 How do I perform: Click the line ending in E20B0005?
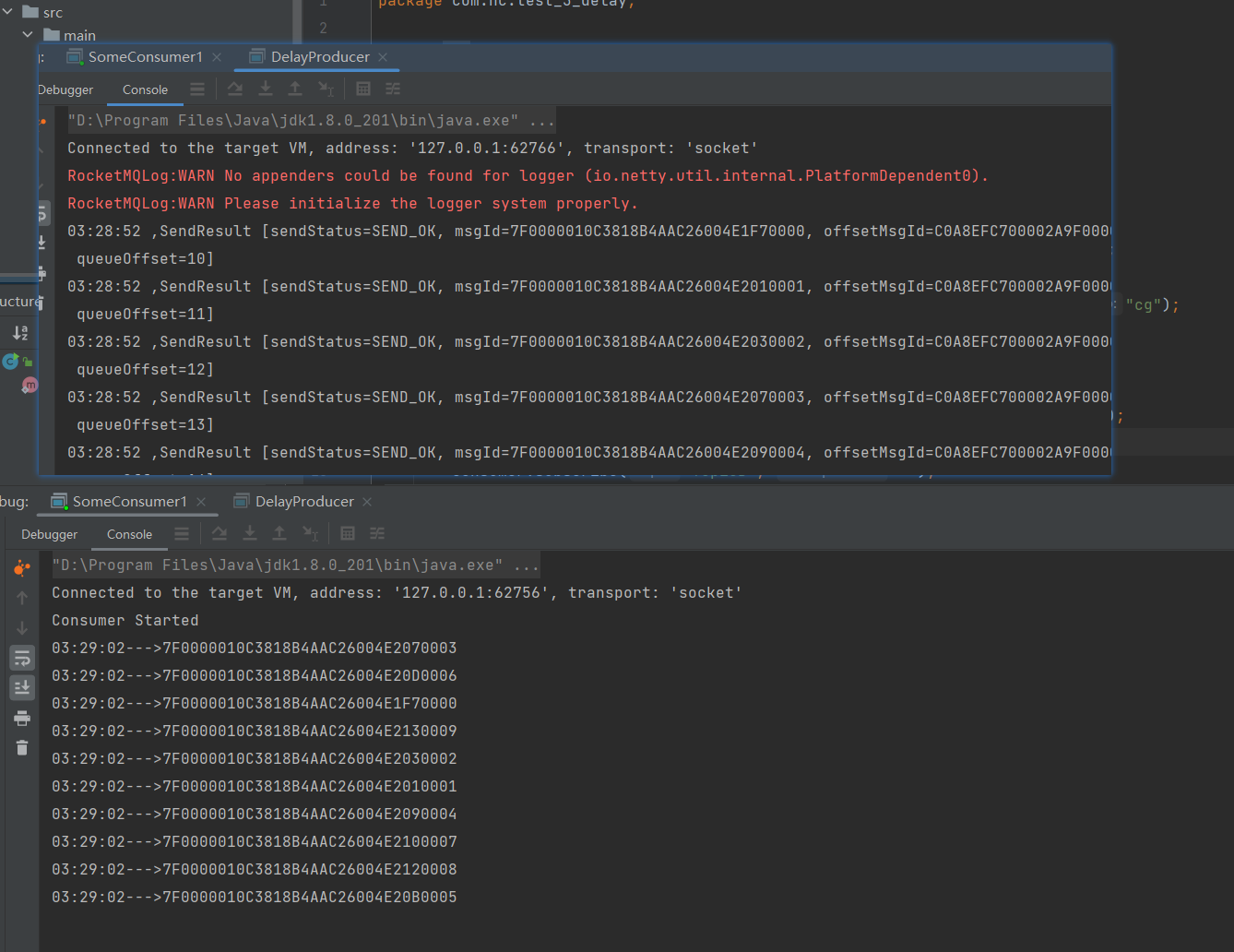tap(254, 897)
